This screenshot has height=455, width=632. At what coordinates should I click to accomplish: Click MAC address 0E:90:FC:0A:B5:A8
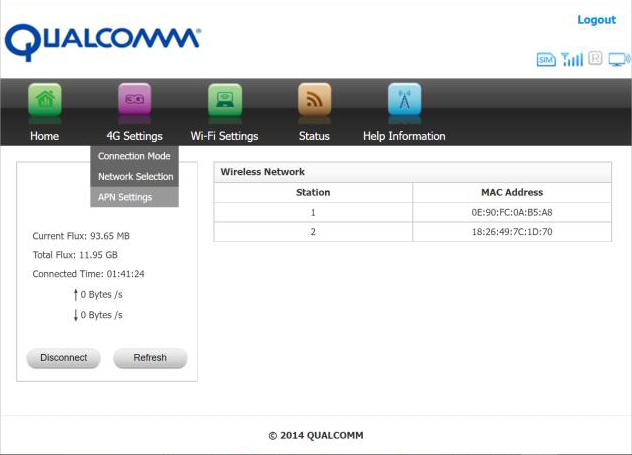512,212
